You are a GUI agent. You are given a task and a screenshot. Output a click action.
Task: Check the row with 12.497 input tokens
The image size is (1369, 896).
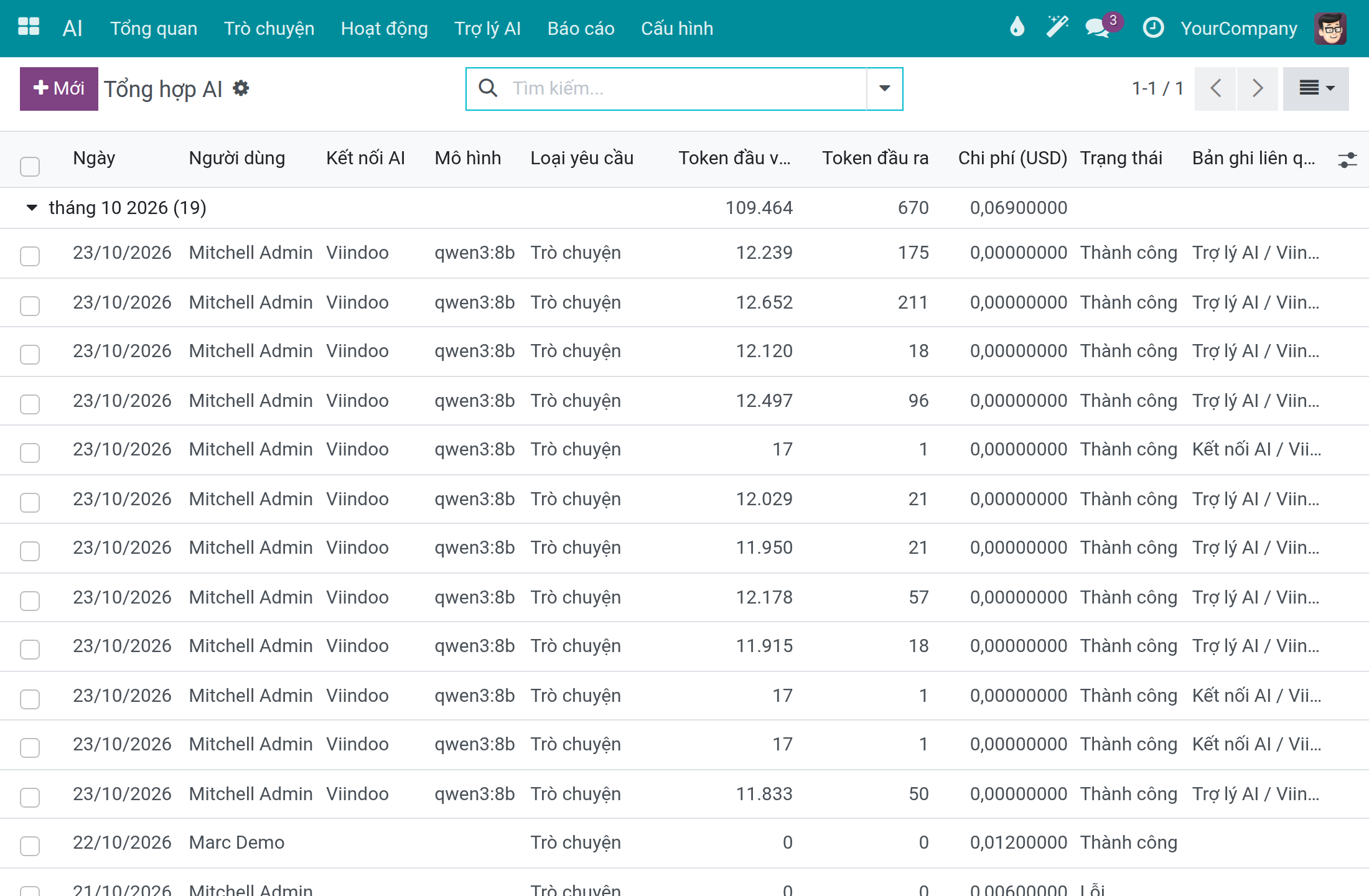pos(30,404)
